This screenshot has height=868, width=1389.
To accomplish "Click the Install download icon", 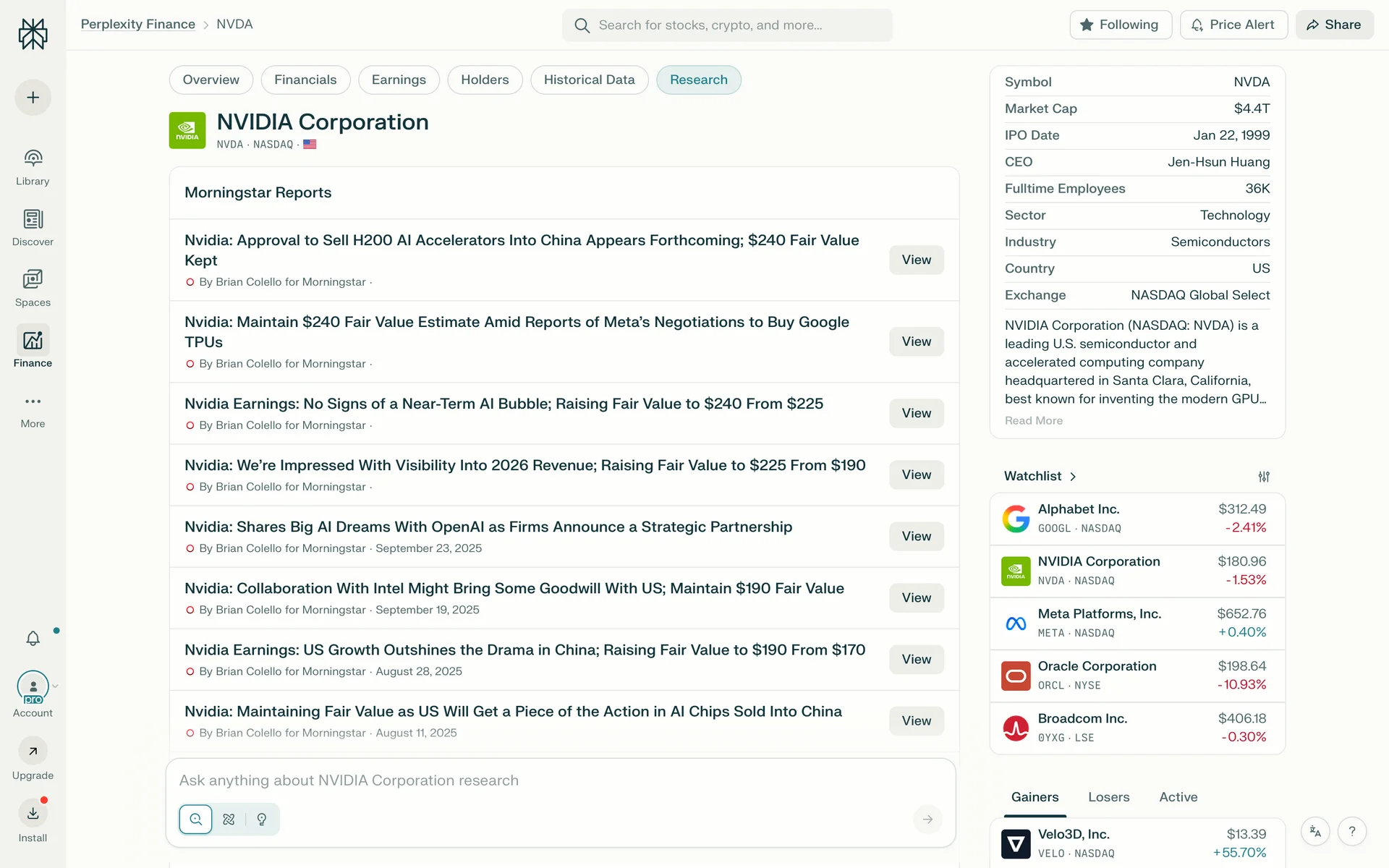I will 33,813.
